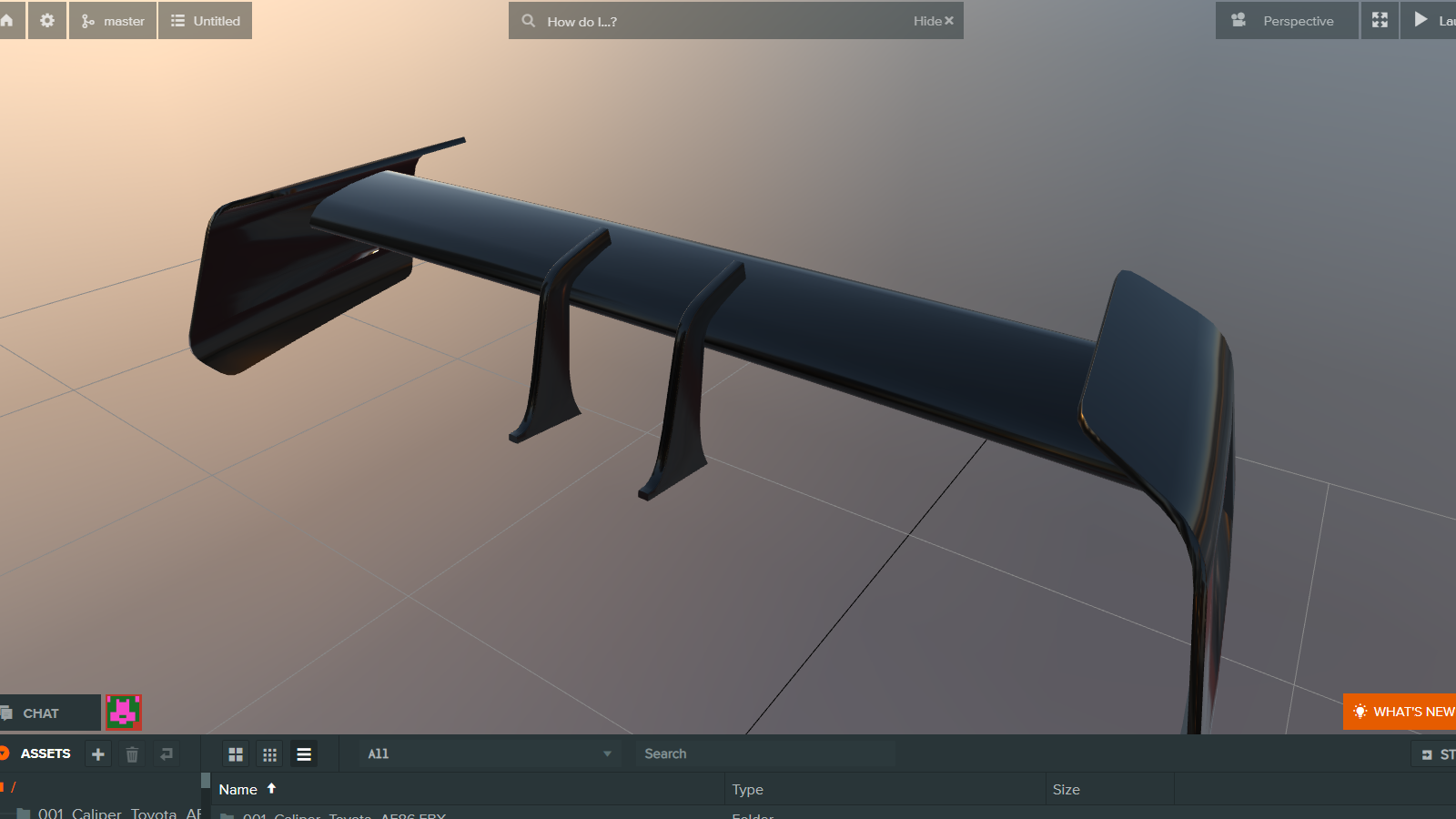Grab the asset tree scrollbar

pos(206,781)
